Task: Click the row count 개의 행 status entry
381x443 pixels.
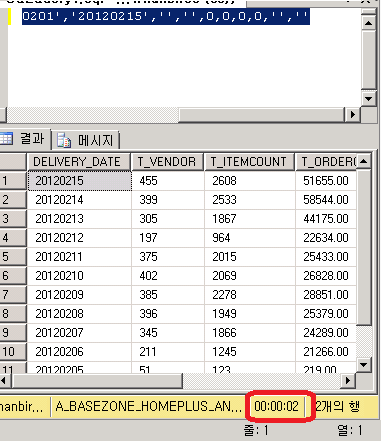Action: [338, 406]
